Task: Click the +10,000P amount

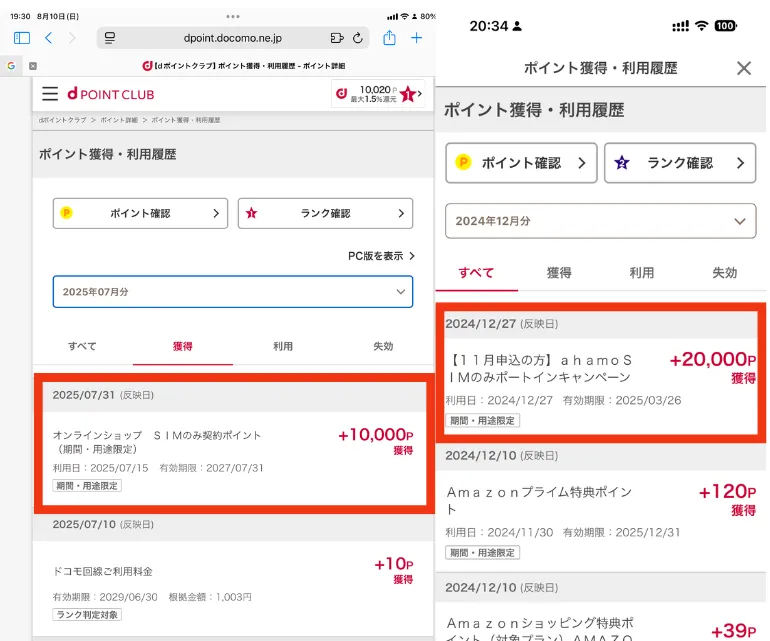Action: (376, 435)
